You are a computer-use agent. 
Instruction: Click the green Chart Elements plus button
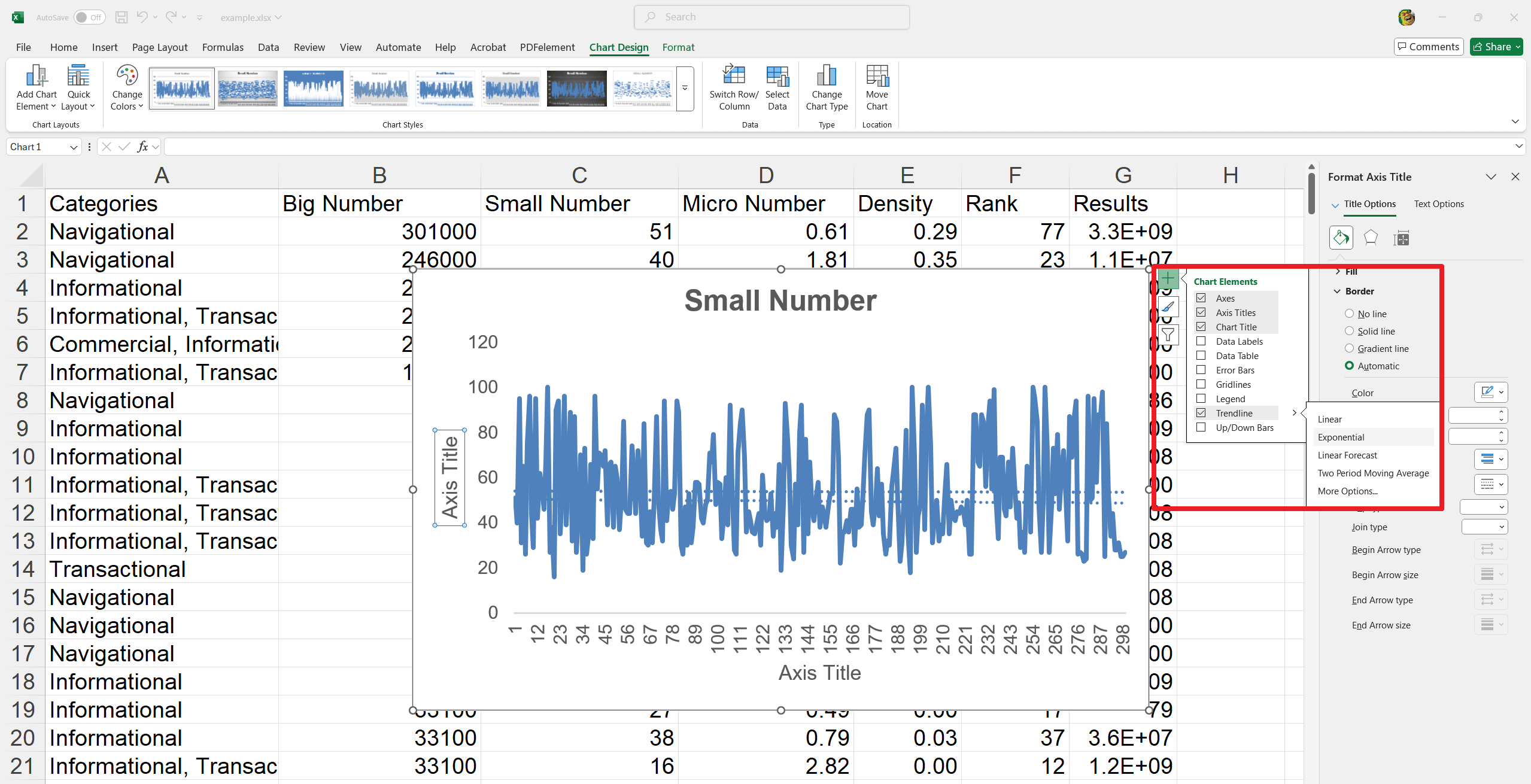(1168, 278)
